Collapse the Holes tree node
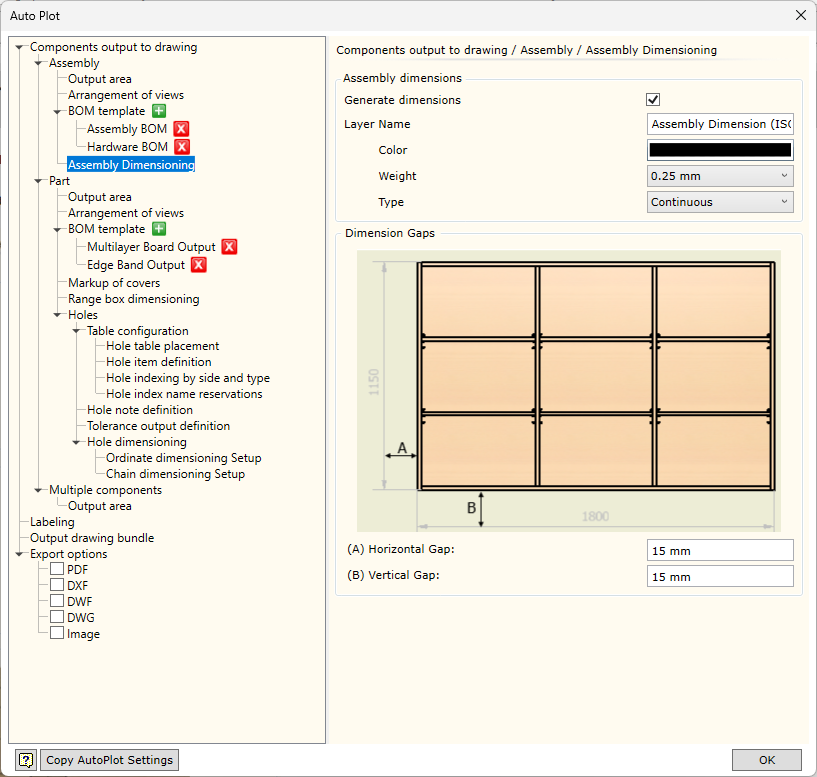Image resolution: width=817 pixels, height=777 pixels. pos(57,315)
